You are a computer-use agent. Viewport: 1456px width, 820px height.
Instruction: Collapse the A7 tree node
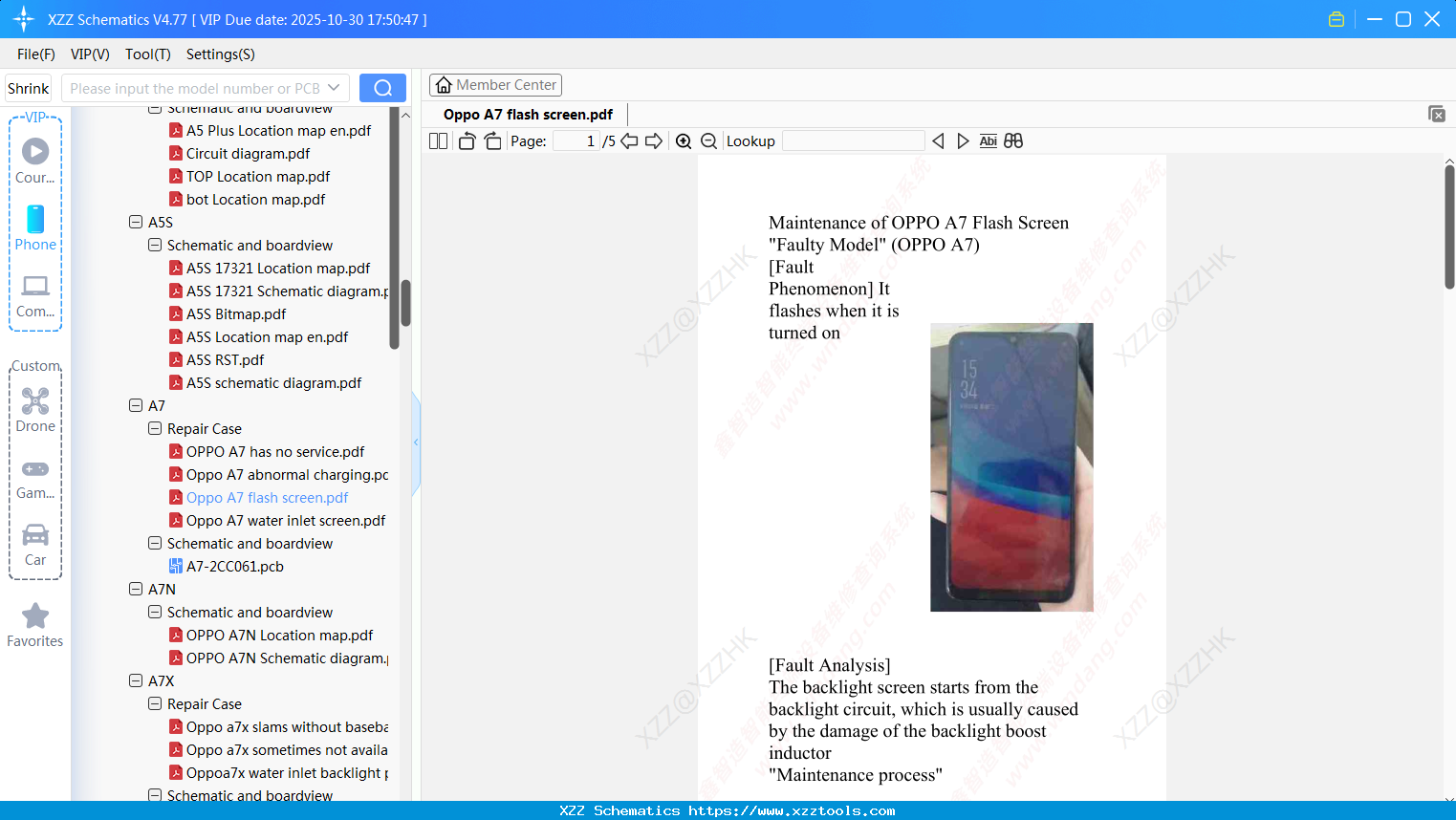click(x=136, y=406)
